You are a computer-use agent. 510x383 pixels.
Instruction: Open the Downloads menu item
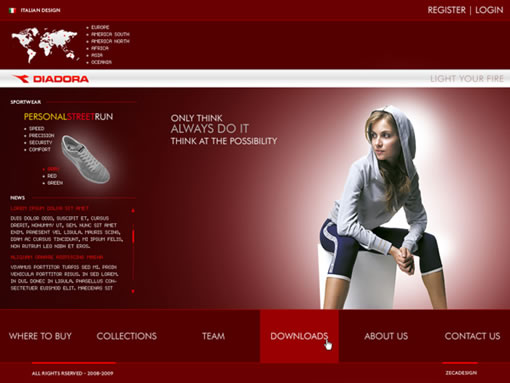click(299, 336)
